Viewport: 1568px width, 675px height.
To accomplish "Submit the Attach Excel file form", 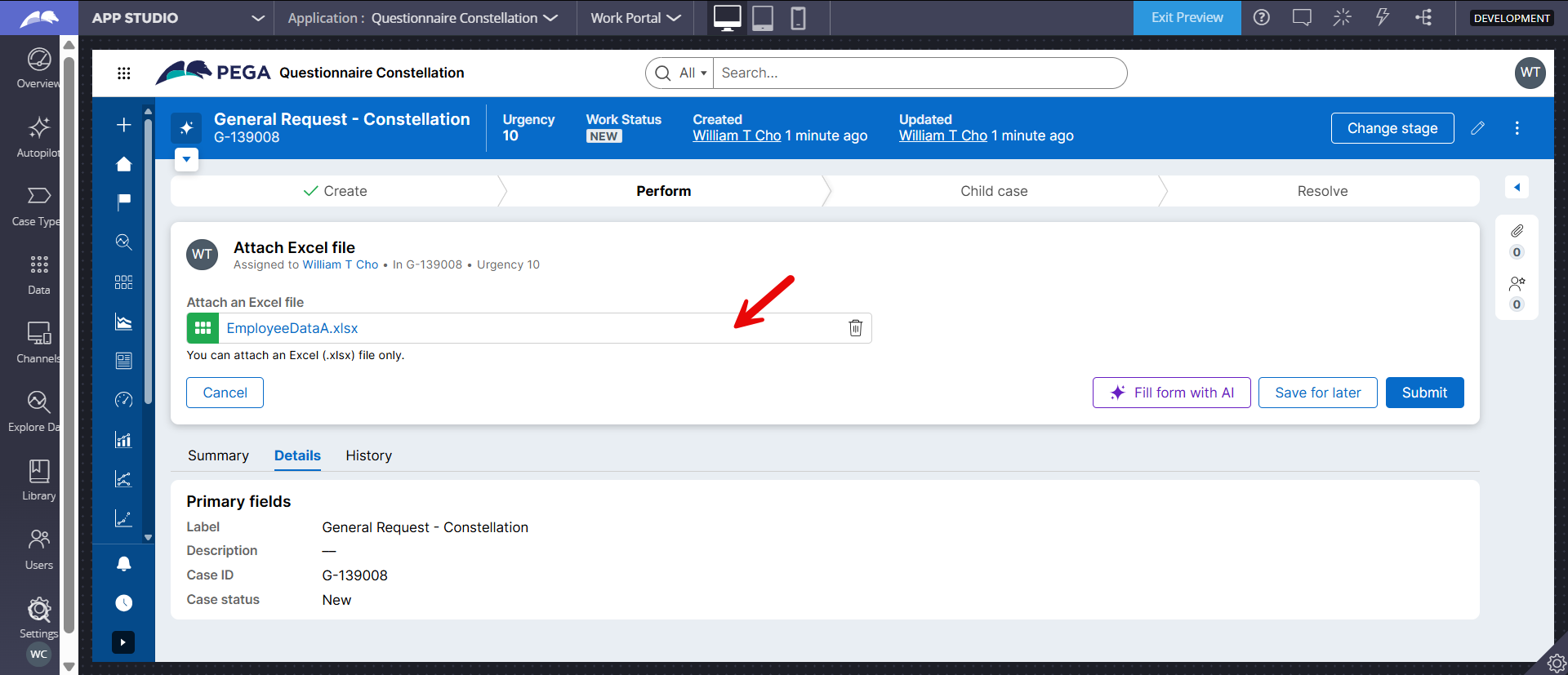I will click(x=1424, y=393).
